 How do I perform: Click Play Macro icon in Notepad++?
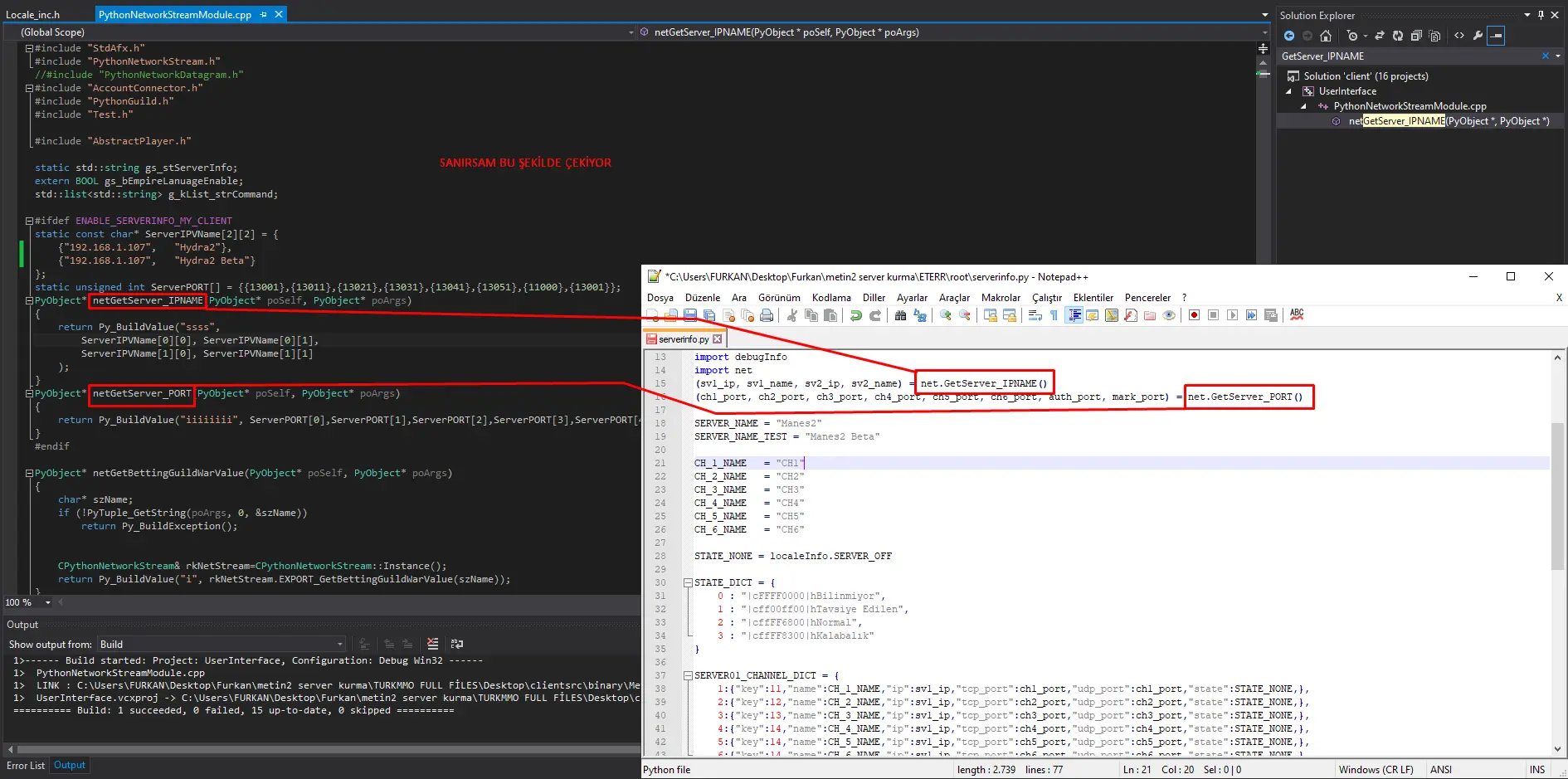tap(1232, 315)
